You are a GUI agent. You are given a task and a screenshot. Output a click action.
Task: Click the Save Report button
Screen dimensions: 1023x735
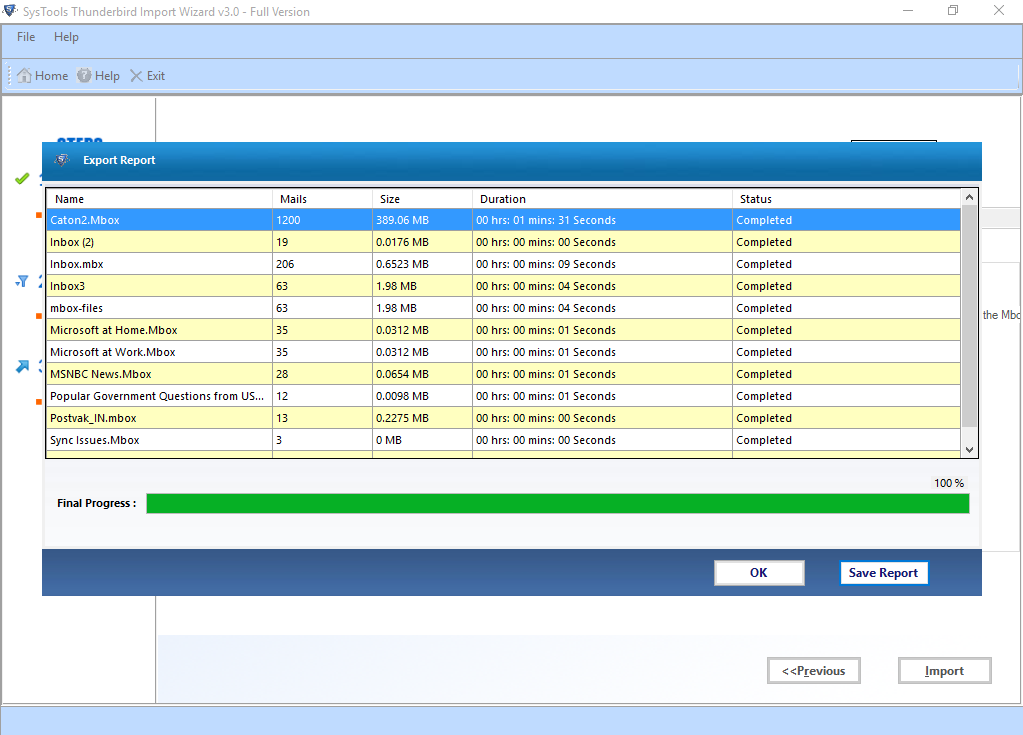[883, 573]
